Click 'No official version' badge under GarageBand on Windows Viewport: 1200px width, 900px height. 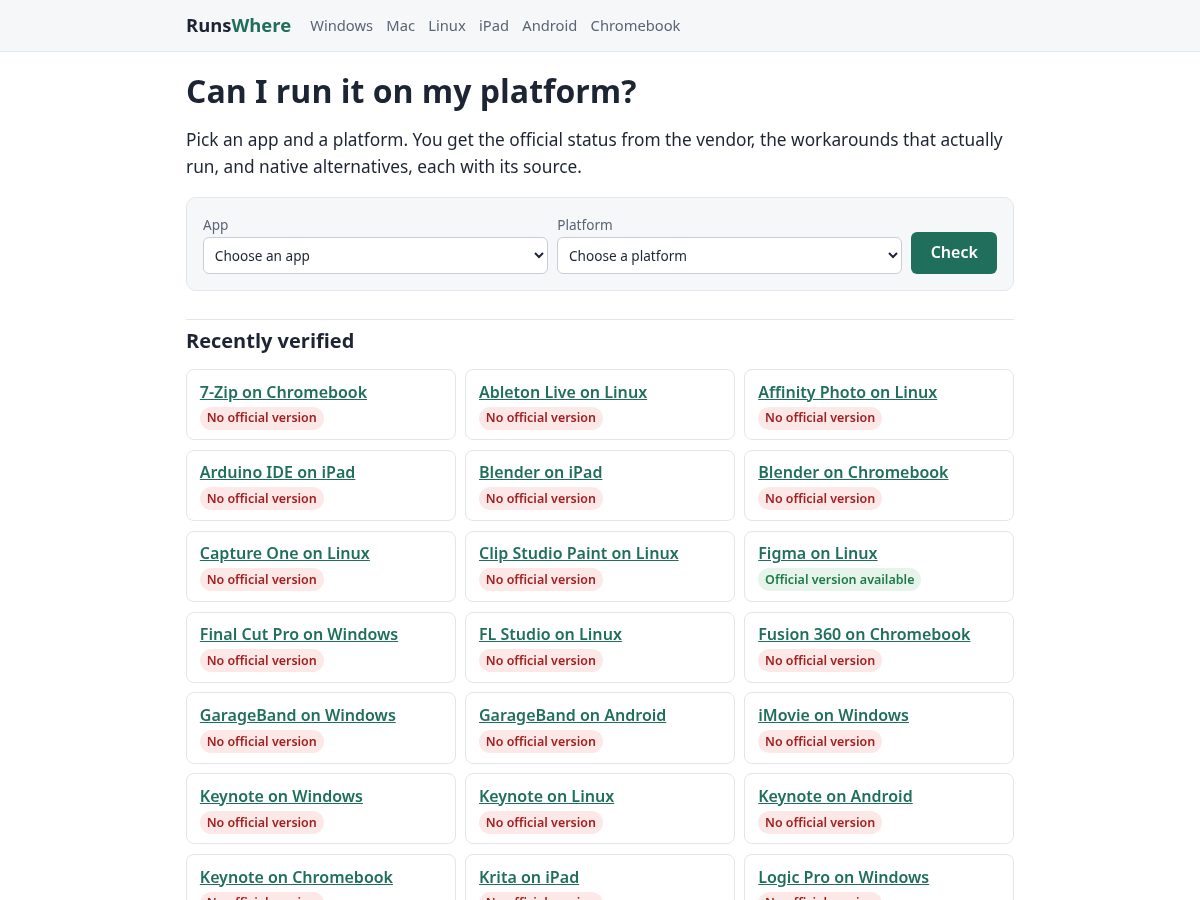(x=262, y=741)
